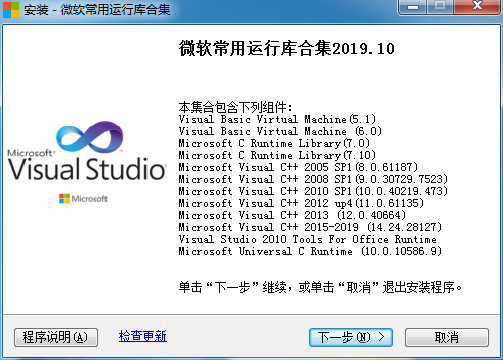
Task: Select the Visual C++ 2010 SP1 entry
Action: tap(313, 191)
